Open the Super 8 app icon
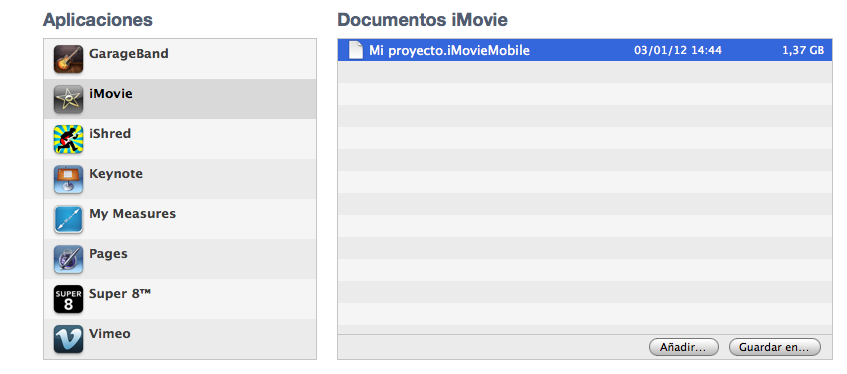847x374 pixels. (68, 299)
